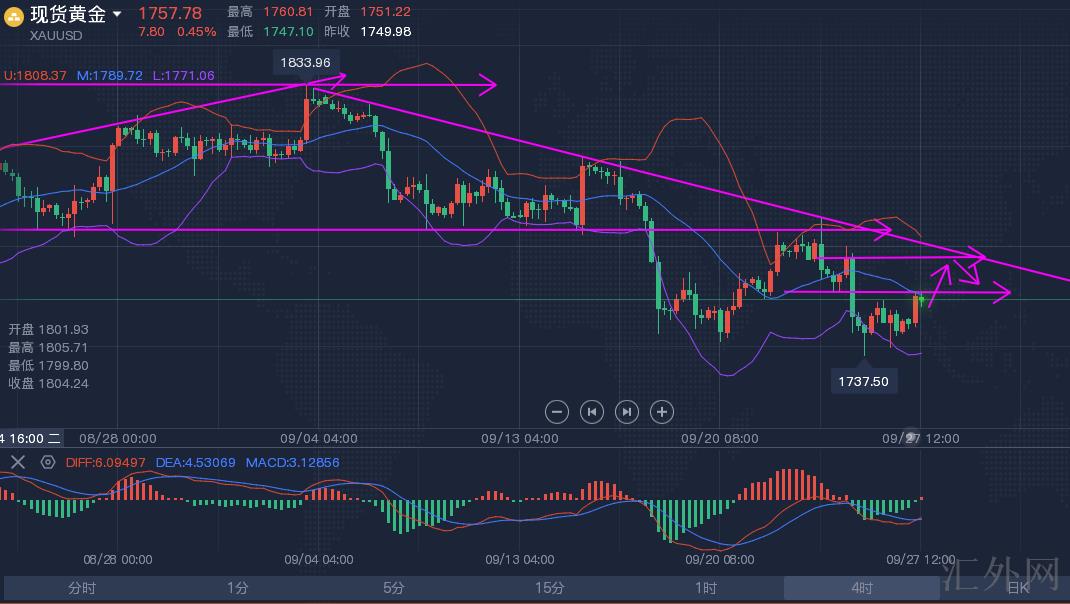The height and width of the screenshot is (604, 1070).
Task: Click the 1833.96 high price label
Action: [x=305, y=62]
